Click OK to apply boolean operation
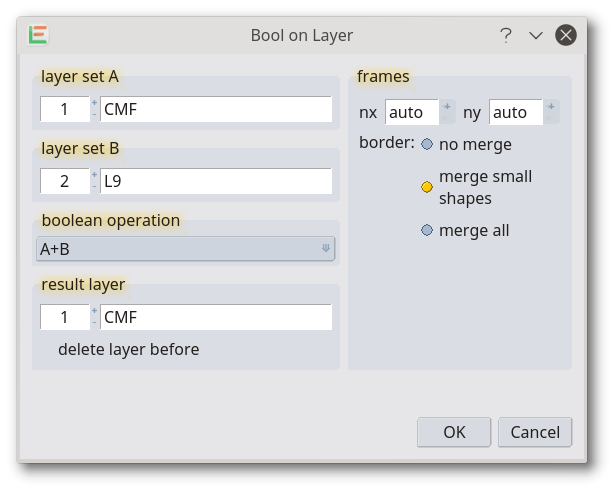 pyautogui.click(x=454, y=432)
